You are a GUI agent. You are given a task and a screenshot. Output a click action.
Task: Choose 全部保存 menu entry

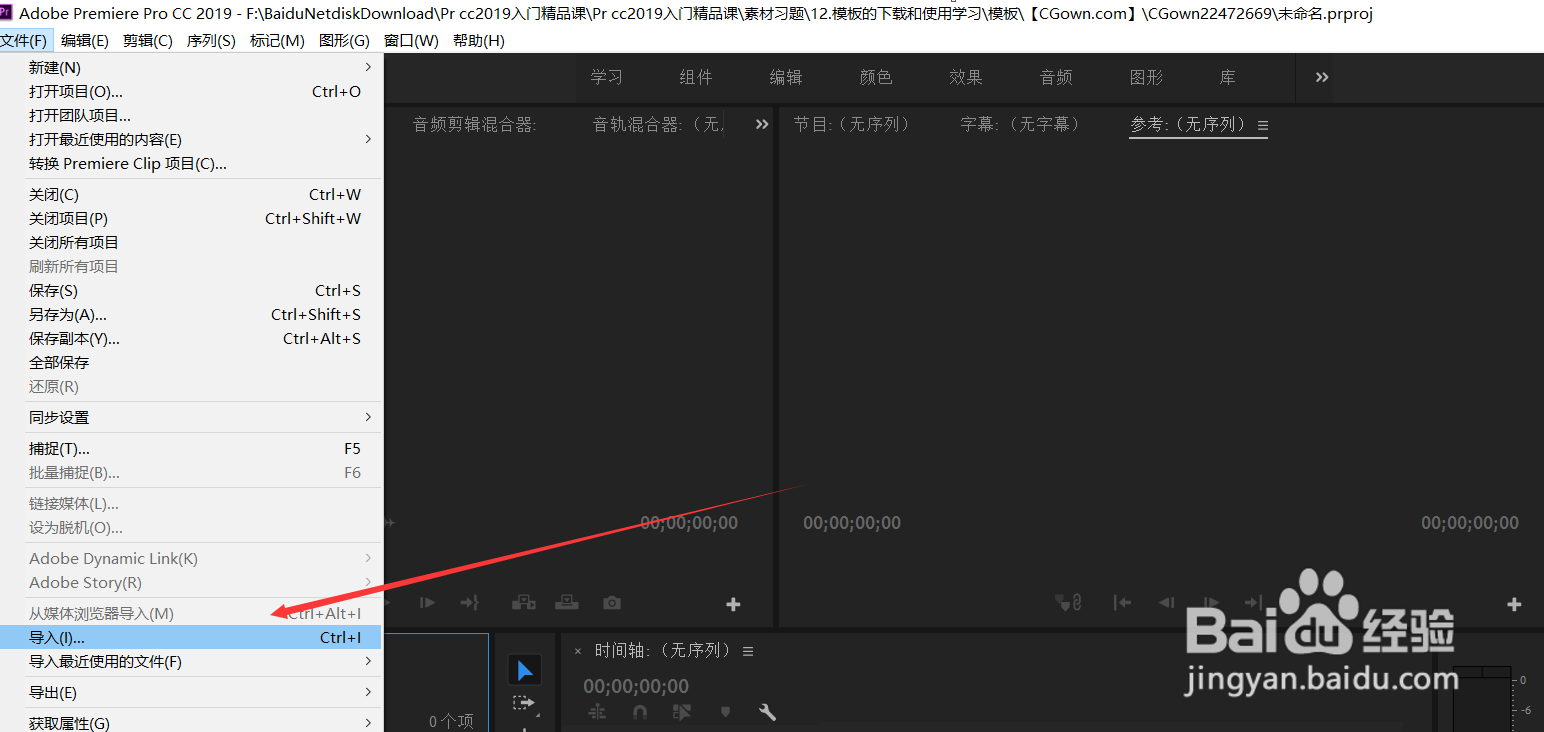(192, 362)
